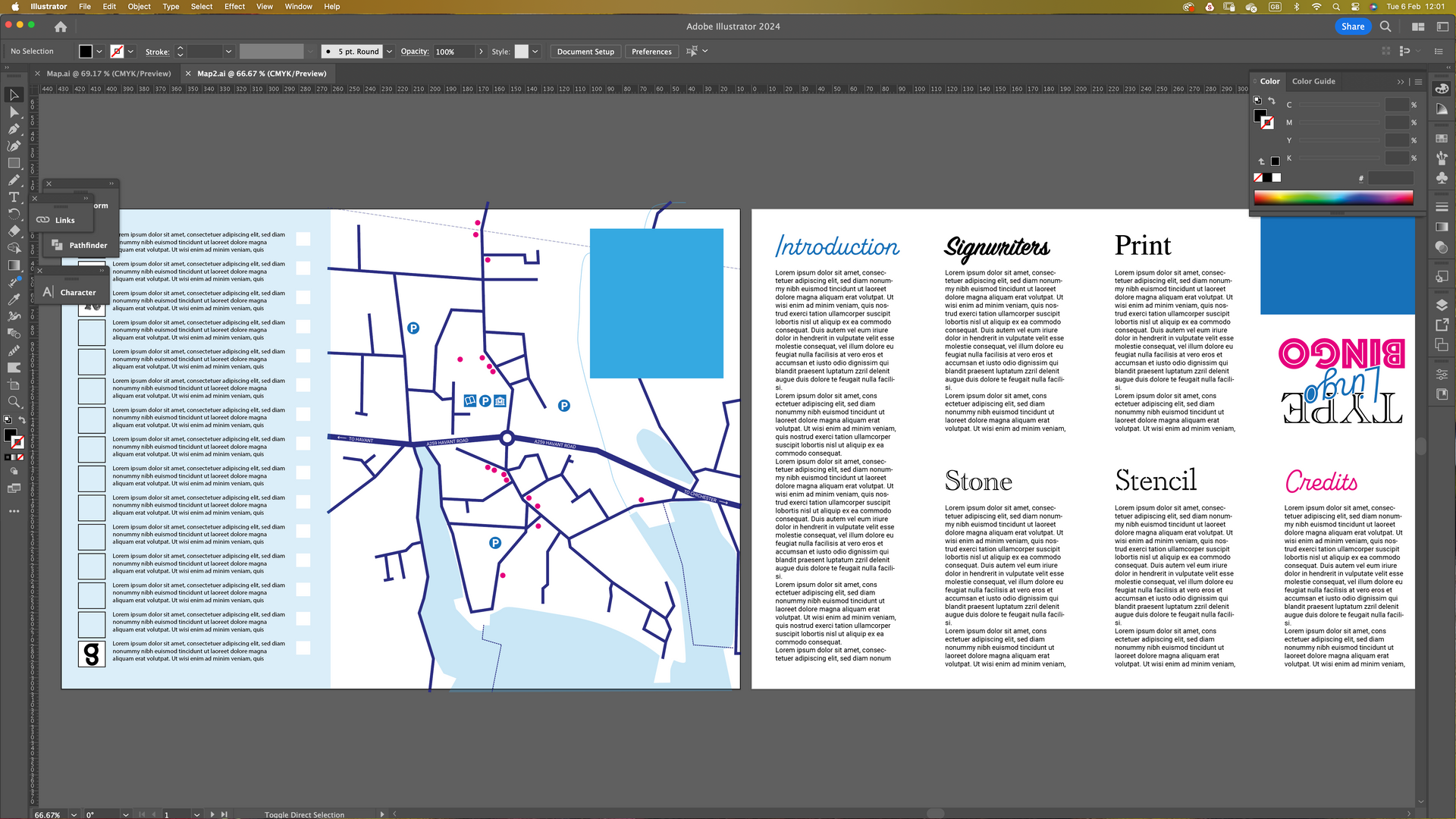Reset to default fill and stroke
1456x819 pixels.
(8, 419)
